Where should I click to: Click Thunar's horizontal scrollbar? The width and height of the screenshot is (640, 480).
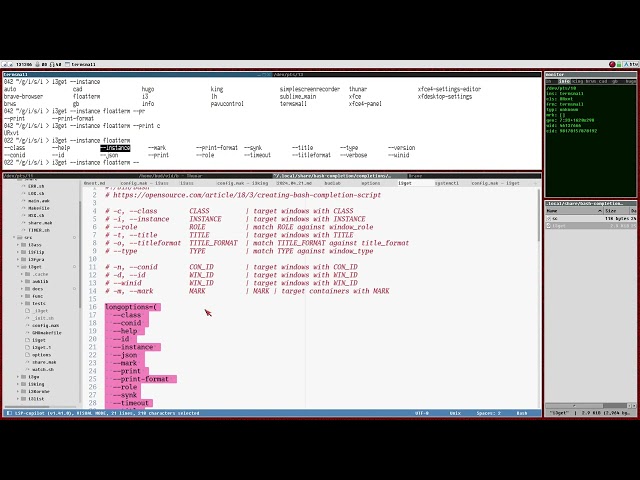(x=574, y=405)
